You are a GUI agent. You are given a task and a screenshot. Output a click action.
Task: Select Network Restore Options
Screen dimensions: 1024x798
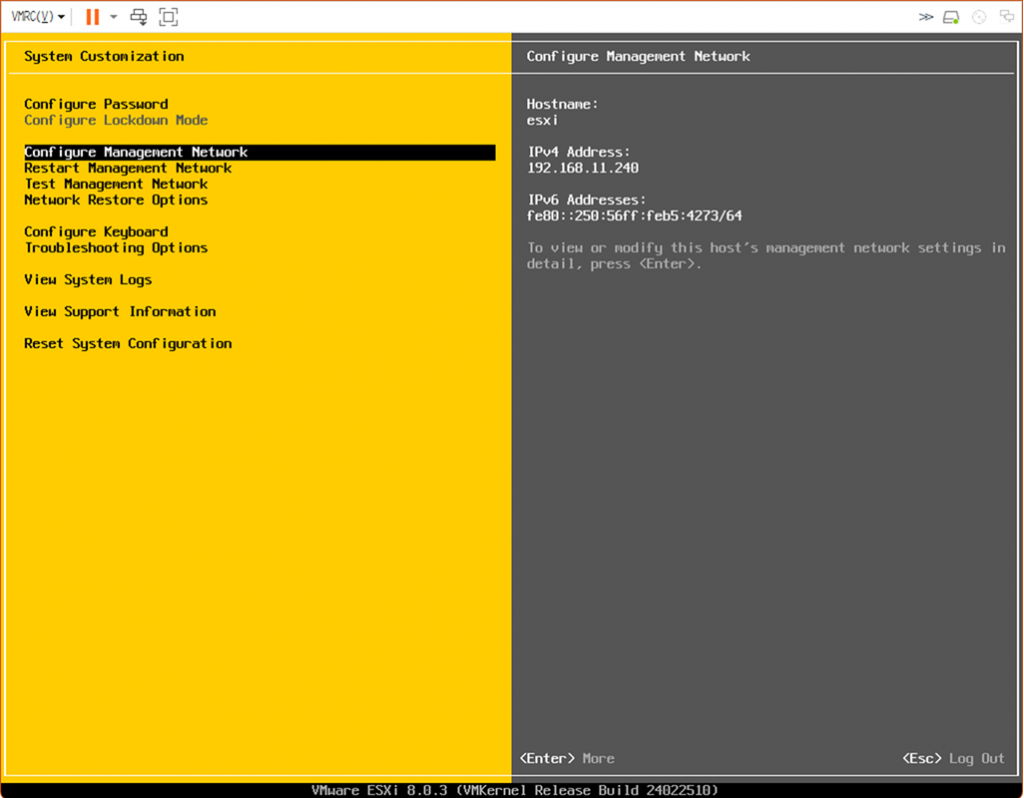(x=116, y=200)
